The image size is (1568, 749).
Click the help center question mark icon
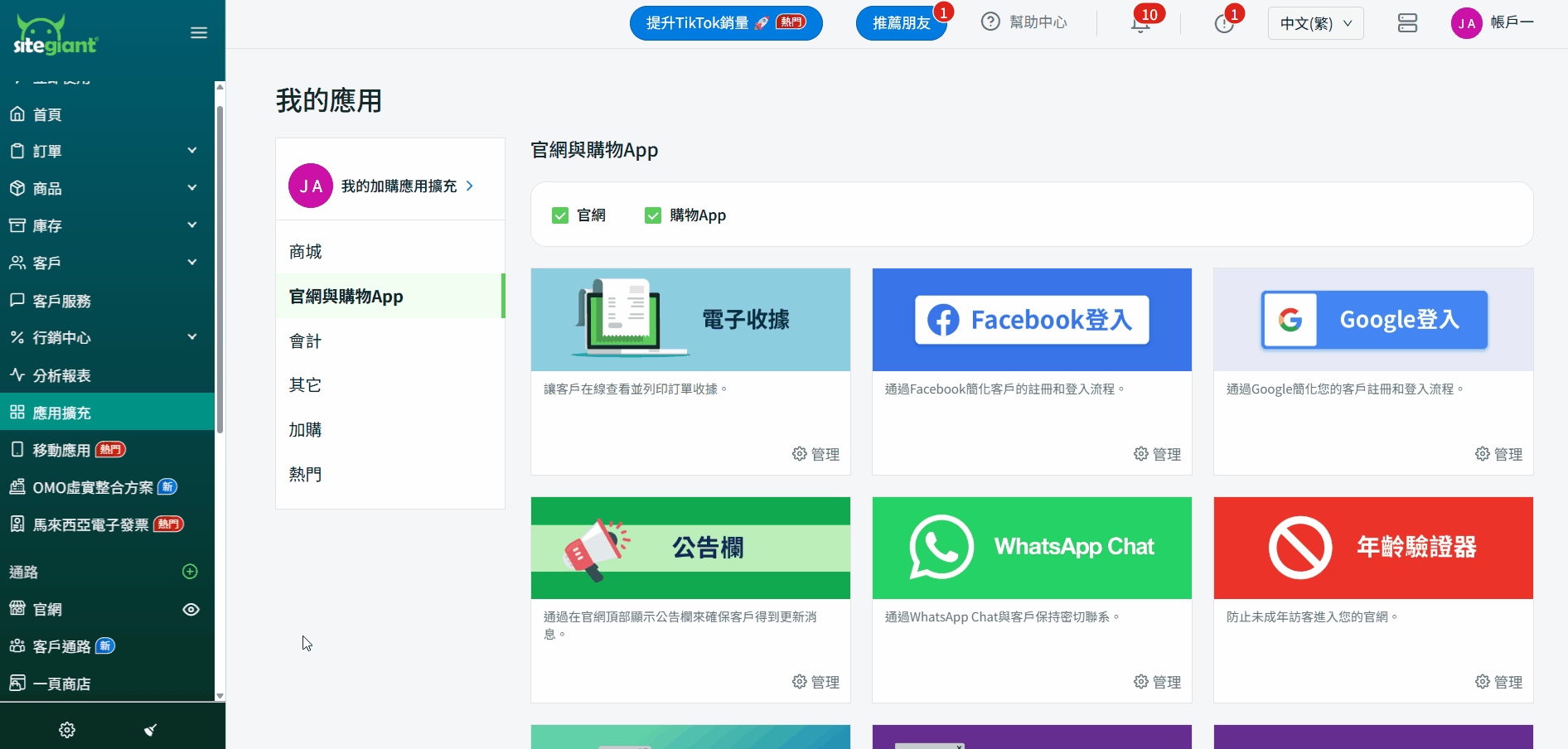(x=990, y=22)
